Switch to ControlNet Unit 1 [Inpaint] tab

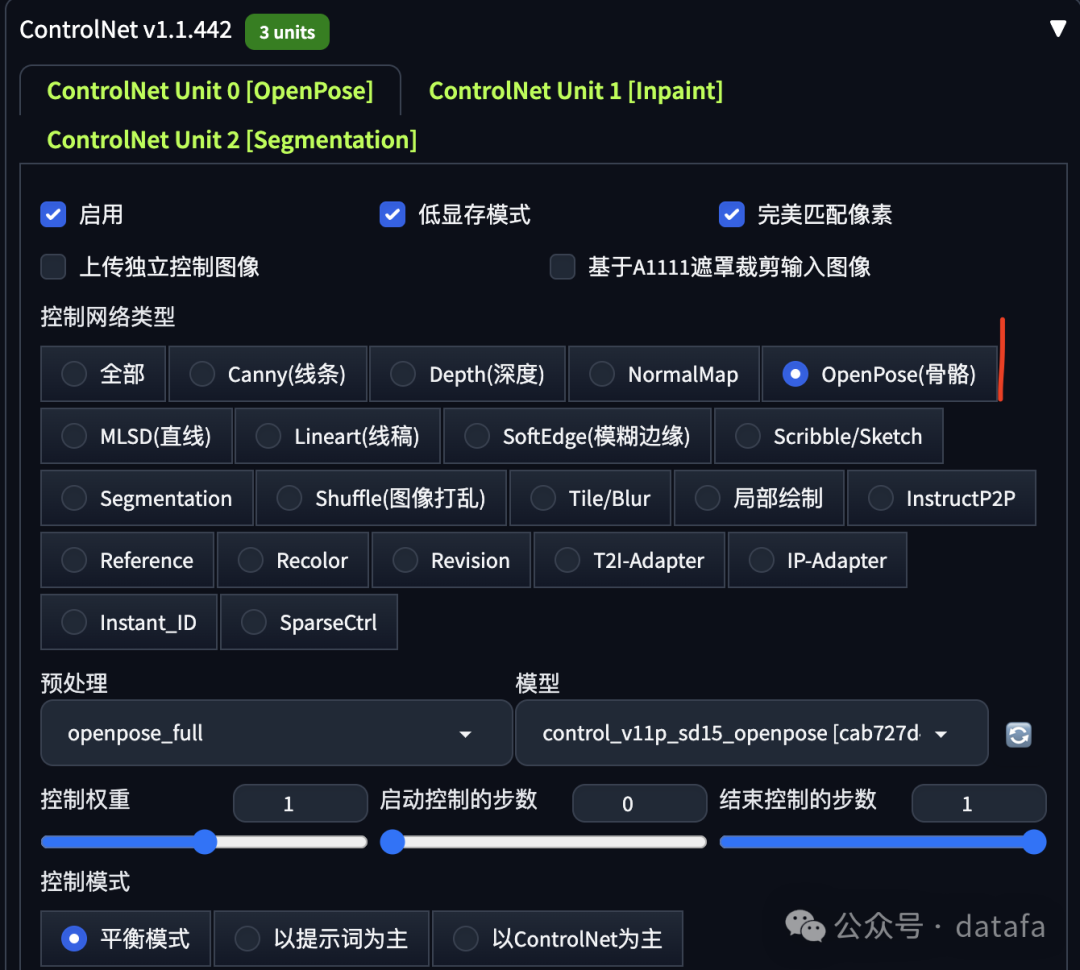tap(576, 91)
